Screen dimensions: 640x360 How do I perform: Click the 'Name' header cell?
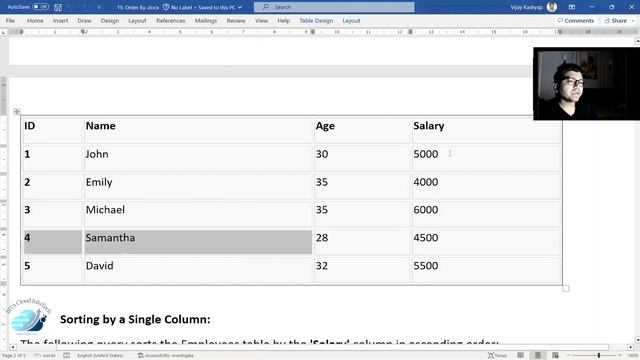[x=198, y=130]
